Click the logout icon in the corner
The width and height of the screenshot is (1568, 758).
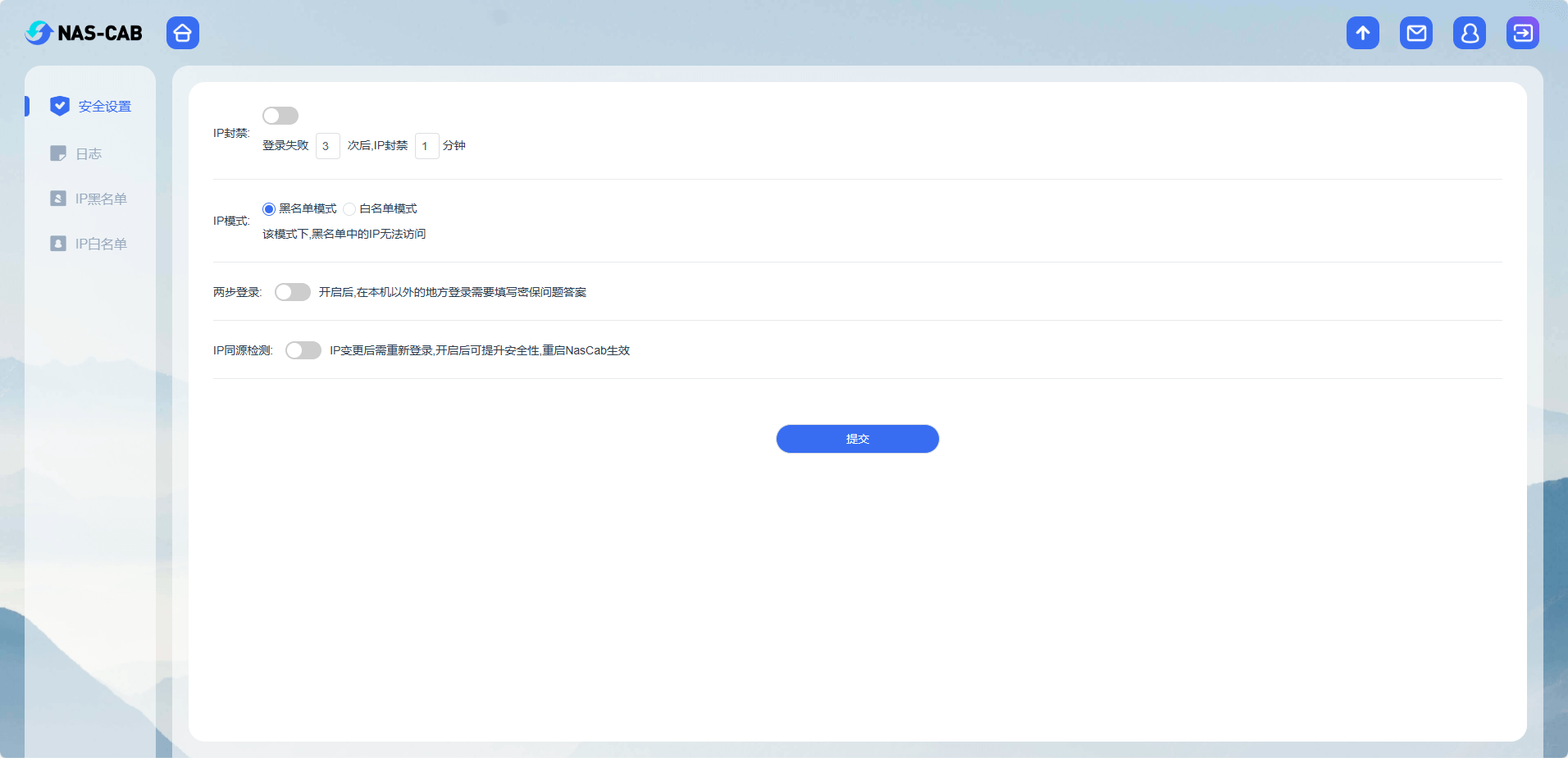pos(1523,33)
